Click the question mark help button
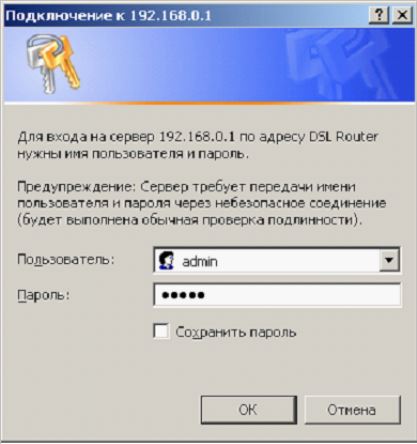417x444 pixels. click(x=378, y=15)
